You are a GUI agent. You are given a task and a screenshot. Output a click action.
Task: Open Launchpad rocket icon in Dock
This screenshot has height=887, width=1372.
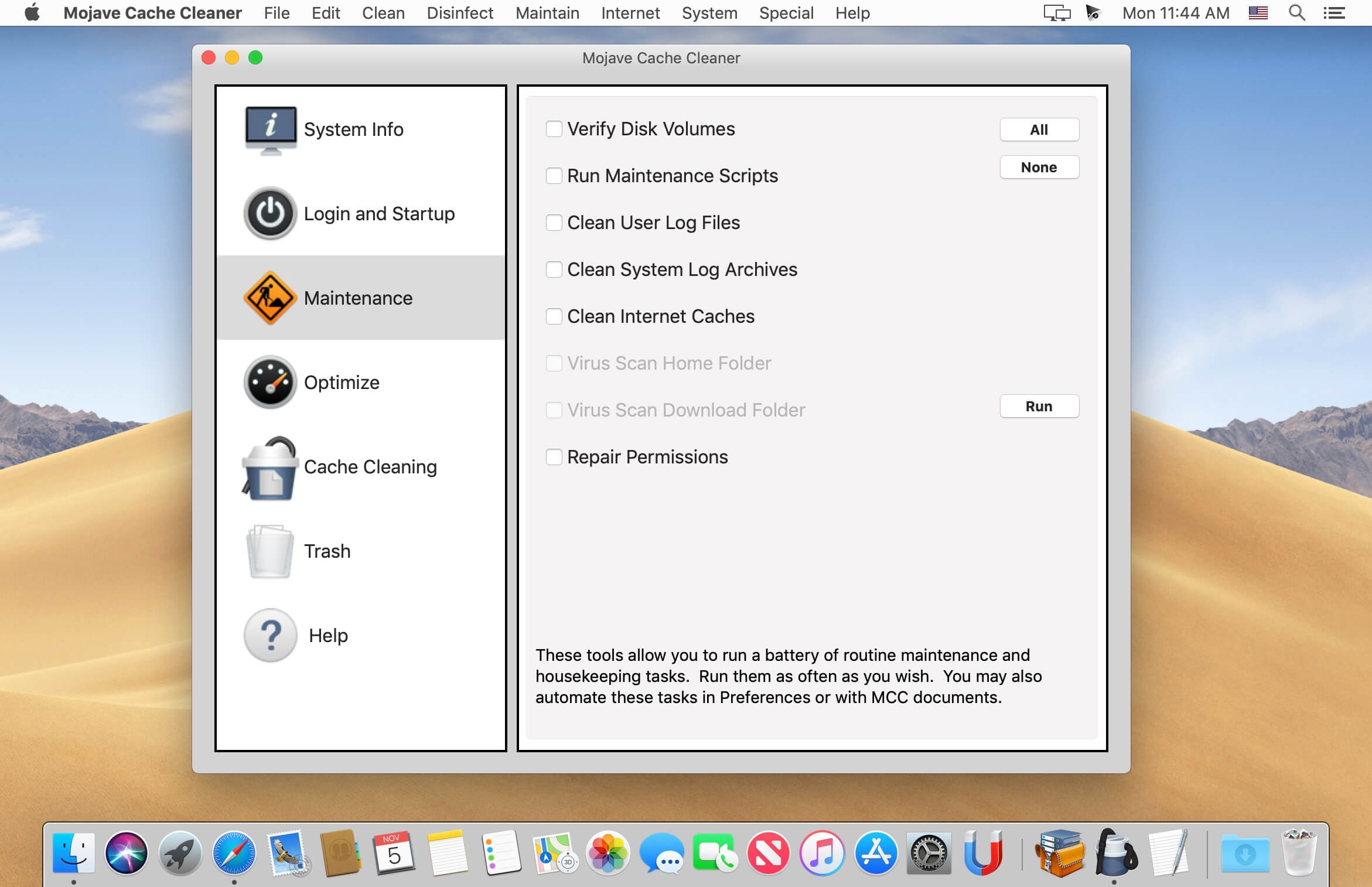[x=180, y=852]
